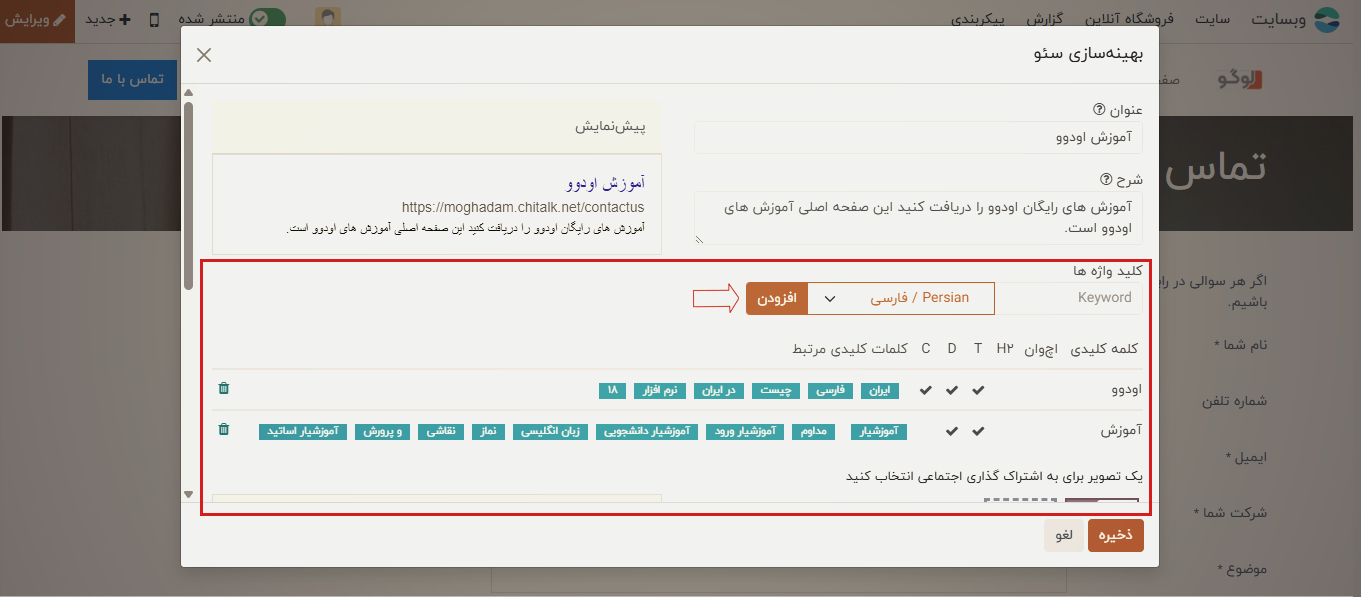Click the dialog scrollbar down arrow
The height and width of the screenshot is (597, 1361).
[x=188, y=494]
